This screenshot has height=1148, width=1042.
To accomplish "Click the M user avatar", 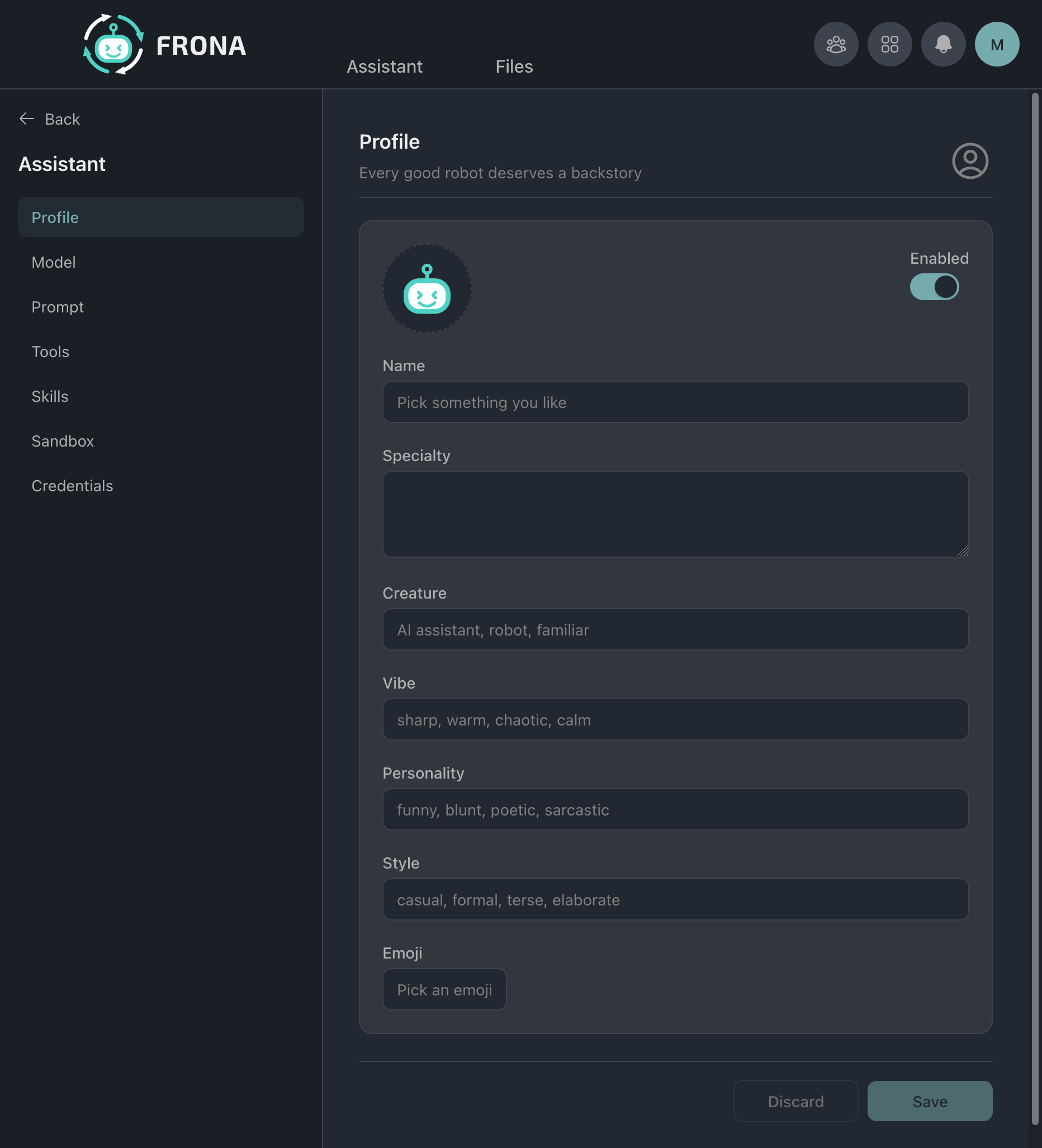I will 997,44.
